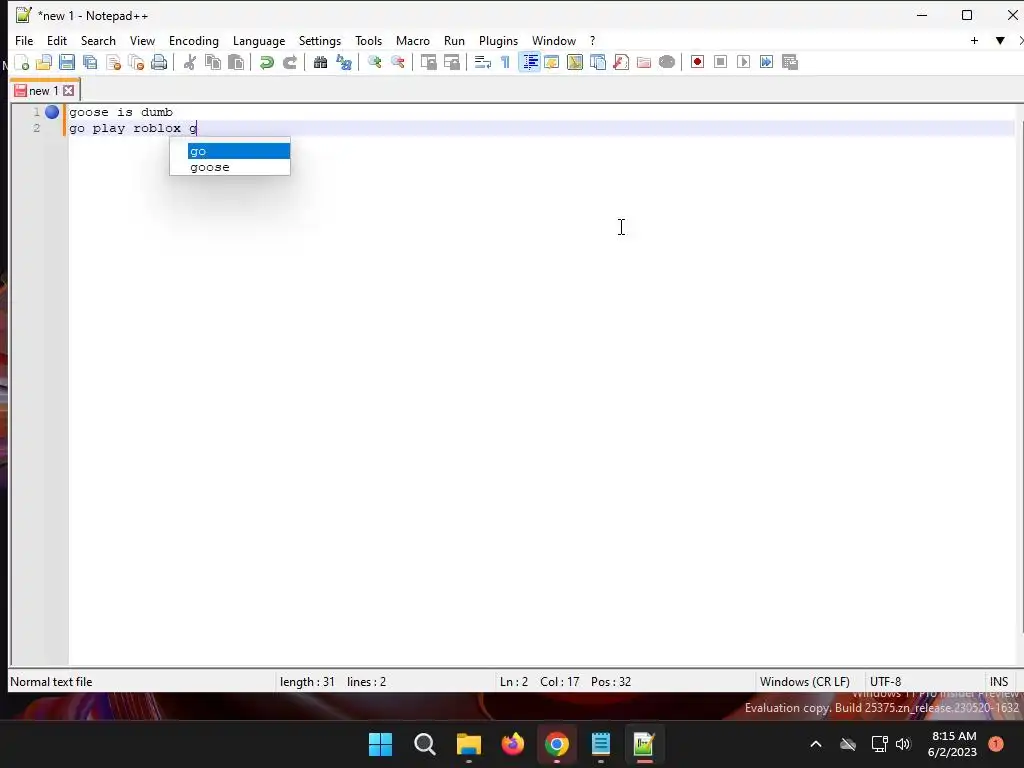Cut selection with the scissors icon
Image resolution: width=1024 pixels, height=768 pixels.
point(189,62)
